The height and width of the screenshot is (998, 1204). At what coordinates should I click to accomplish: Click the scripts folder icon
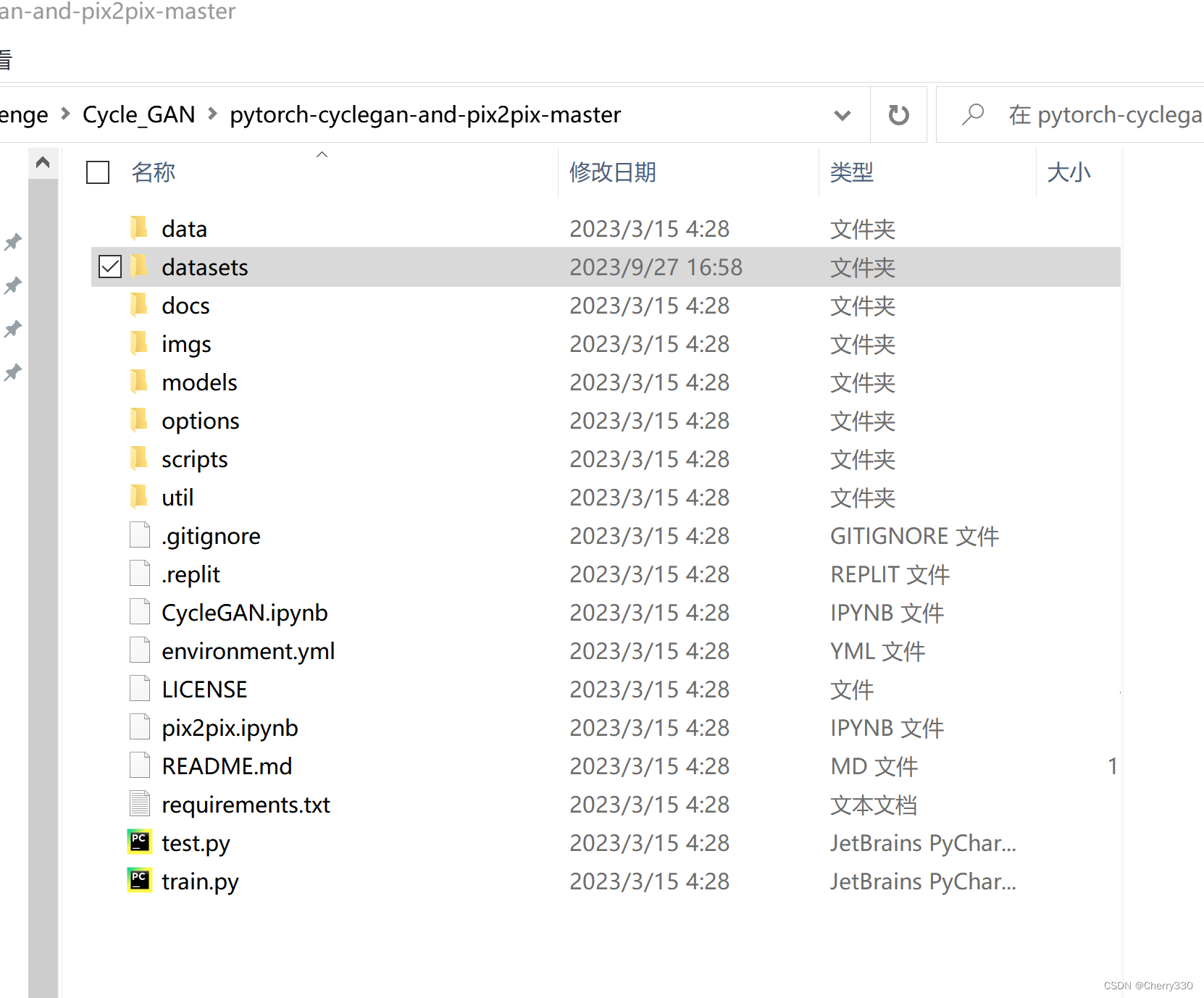[139, 458]
